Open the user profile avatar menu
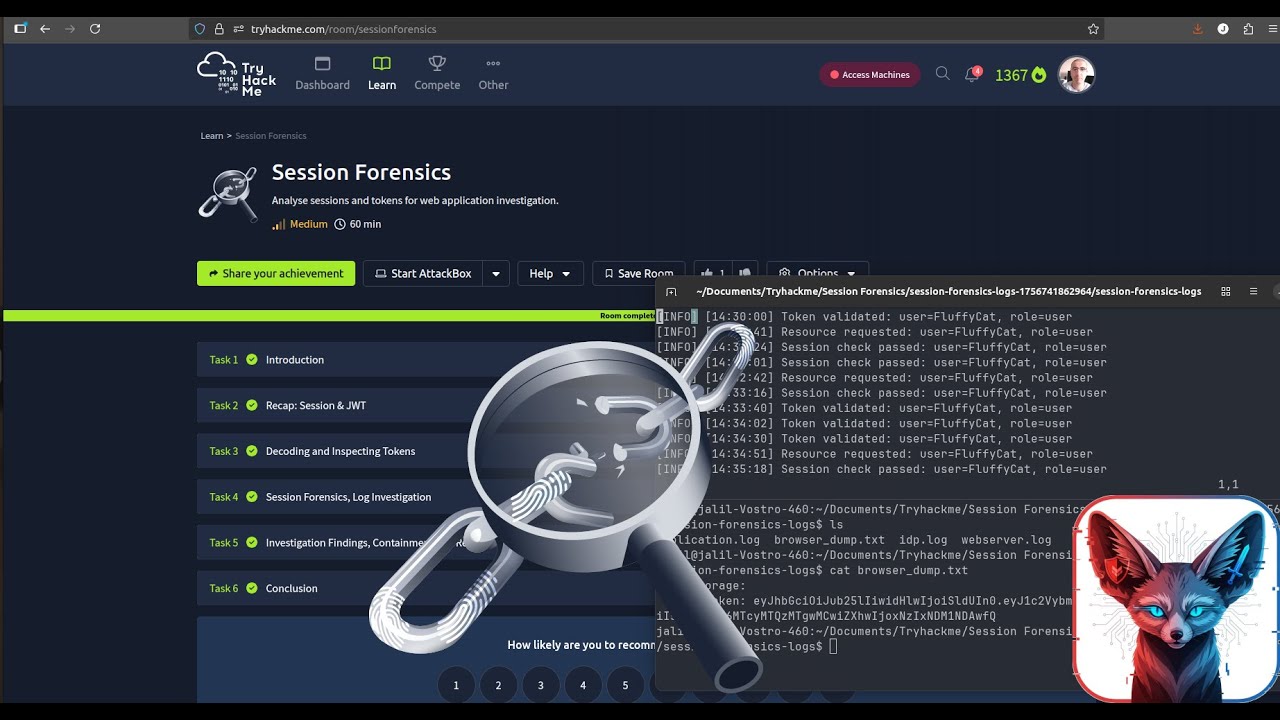Image resolution: width=1280 pixels, height=720 pixels. pyautogui.click(x=1077, y=75)
